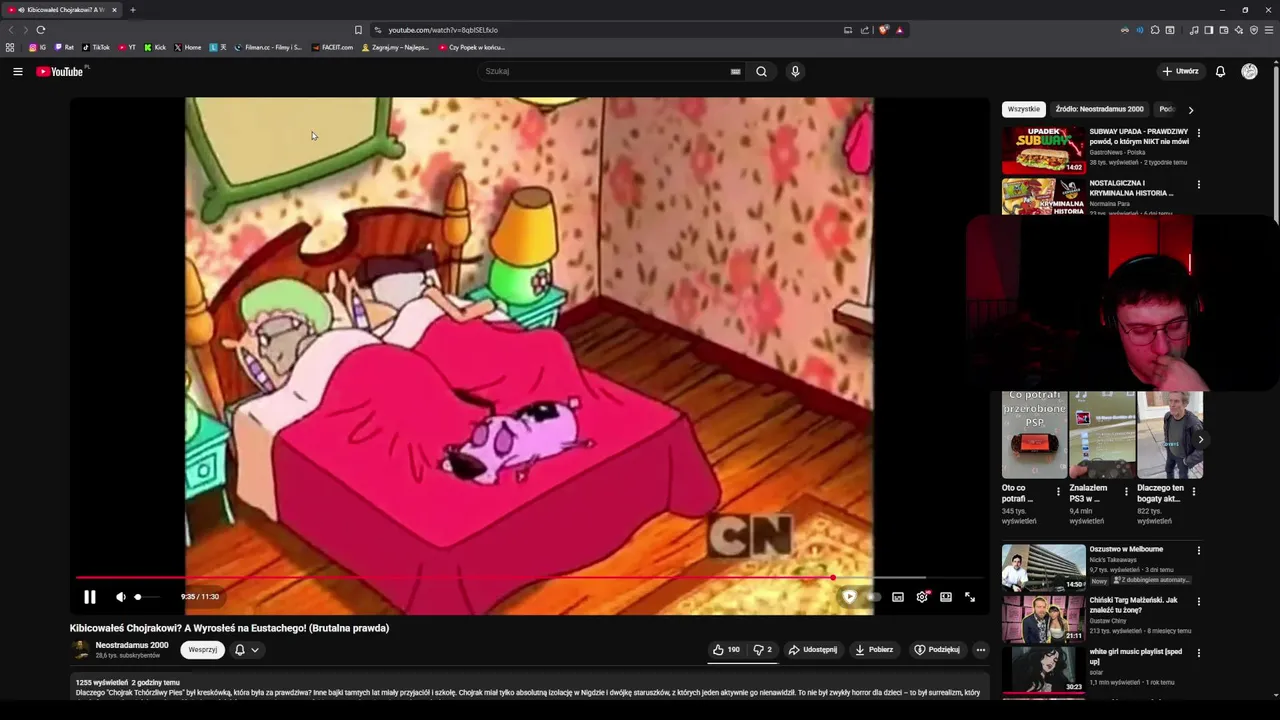Focus the Szukaj search field
The width and height of the screenshot is (1280, 720).
tap(605, 71)
